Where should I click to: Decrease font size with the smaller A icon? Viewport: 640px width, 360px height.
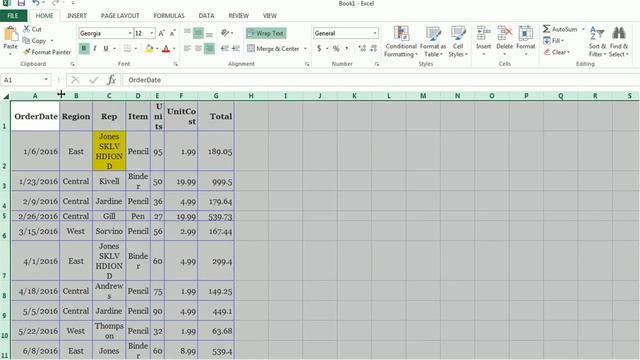tap(173, 33)
